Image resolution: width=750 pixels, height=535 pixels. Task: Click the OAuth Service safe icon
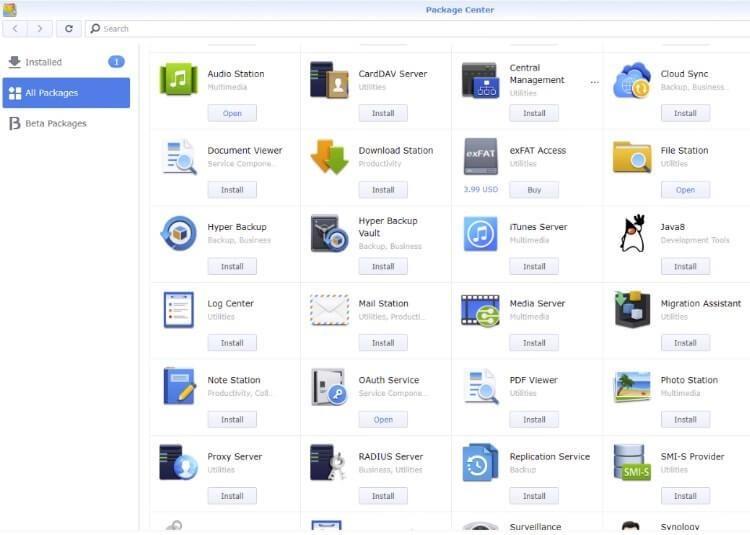point(329,387)
